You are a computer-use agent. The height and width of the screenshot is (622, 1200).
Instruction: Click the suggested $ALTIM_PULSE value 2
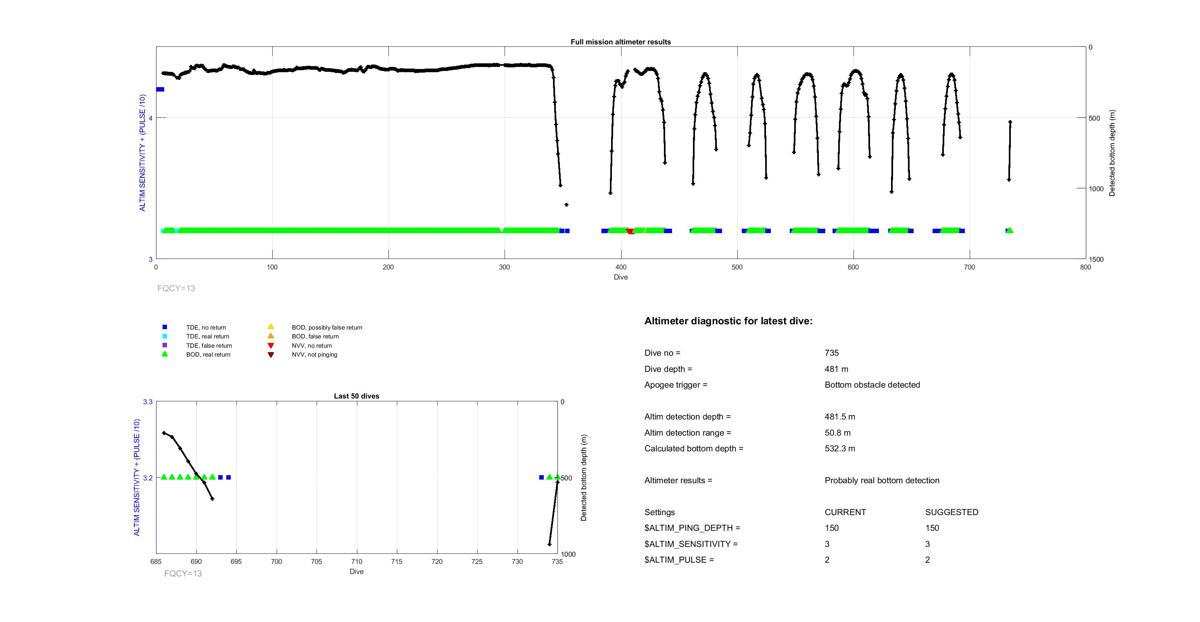928,560
